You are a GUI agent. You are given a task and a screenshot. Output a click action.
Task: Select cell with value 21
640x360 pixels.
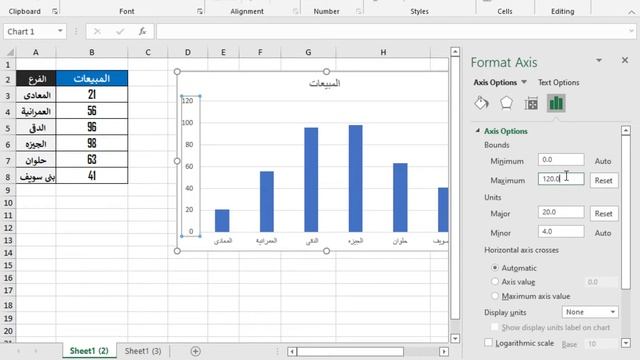click(92, 95)
